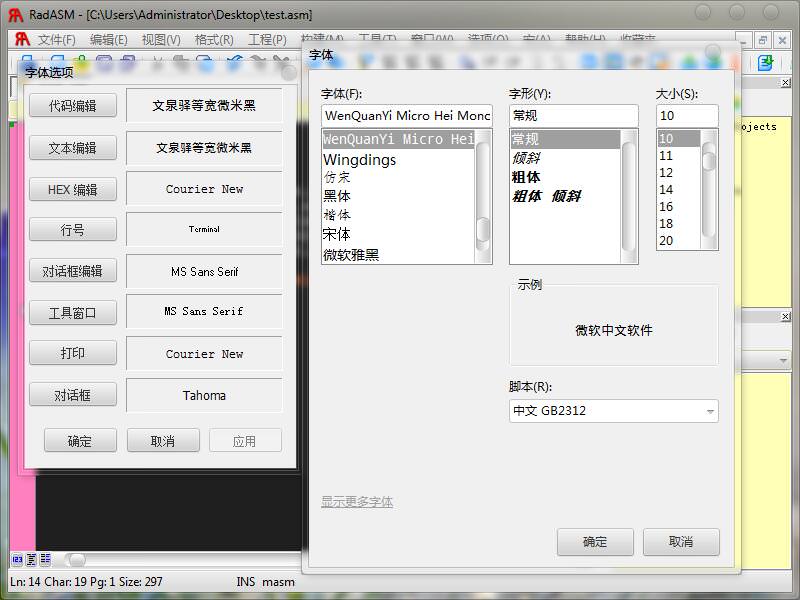The image size is (800, 600).
Task: Confirm with 确定 in 字体选项 dialog
Action: tap(80, 441)
